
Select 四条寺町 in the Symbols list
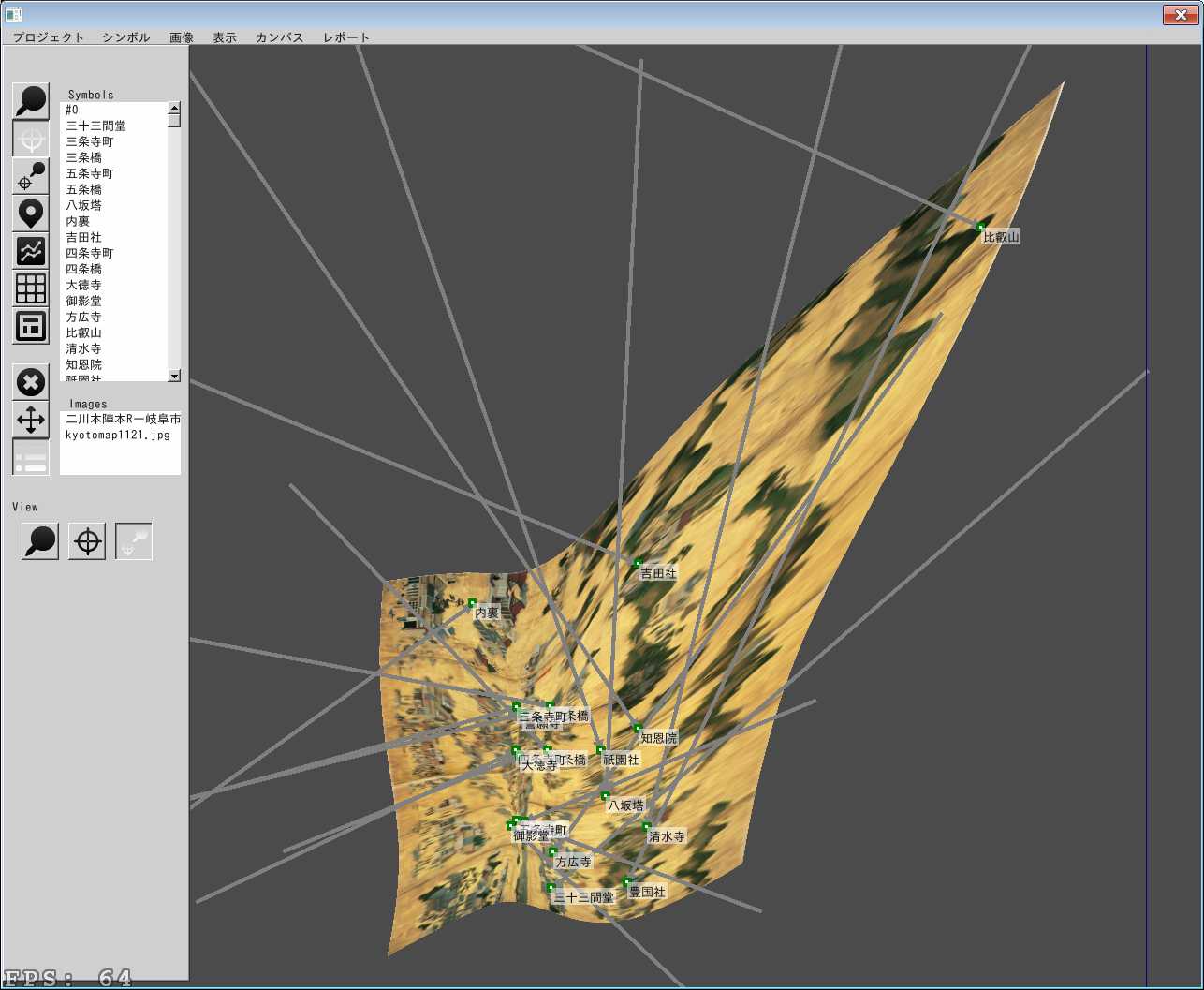[x=114, y=253]
